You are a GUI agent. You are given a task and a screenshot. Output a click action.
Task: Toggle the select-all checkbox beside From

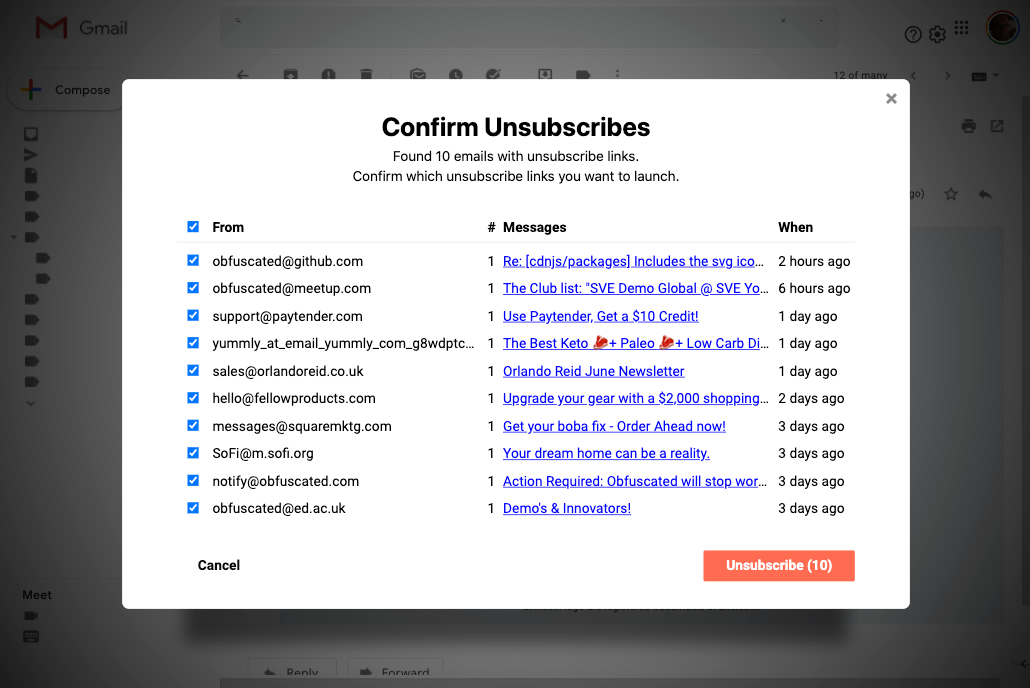point(193,227)
